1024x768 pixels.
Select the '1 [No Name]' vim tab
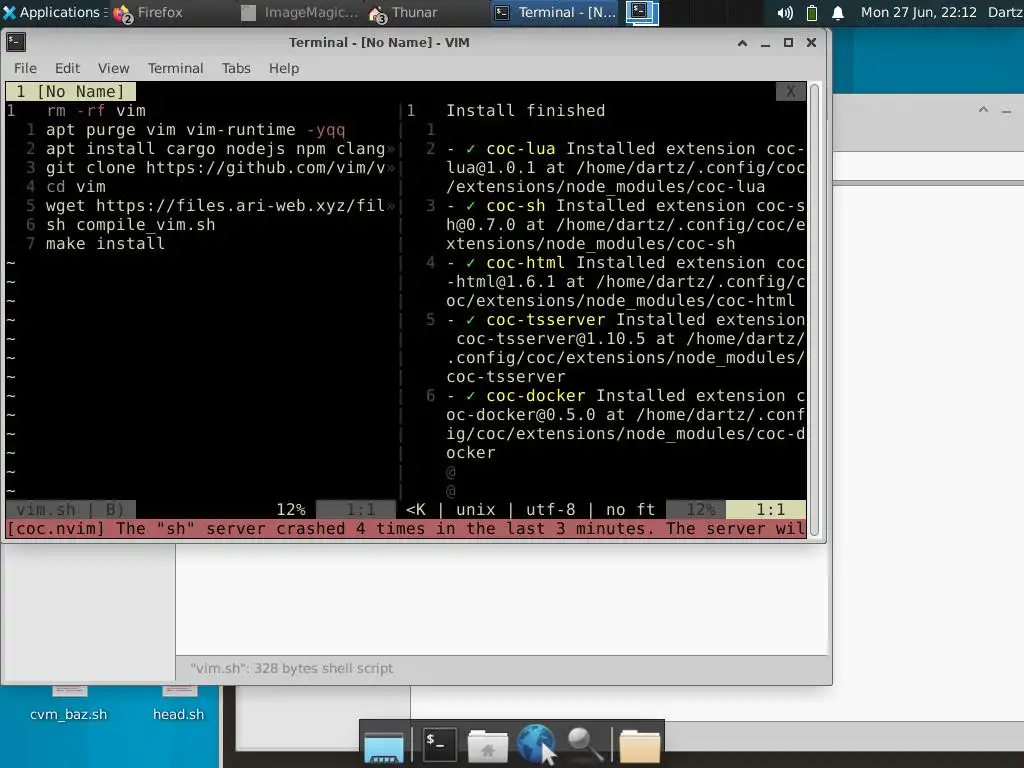[x=71, y=91]
